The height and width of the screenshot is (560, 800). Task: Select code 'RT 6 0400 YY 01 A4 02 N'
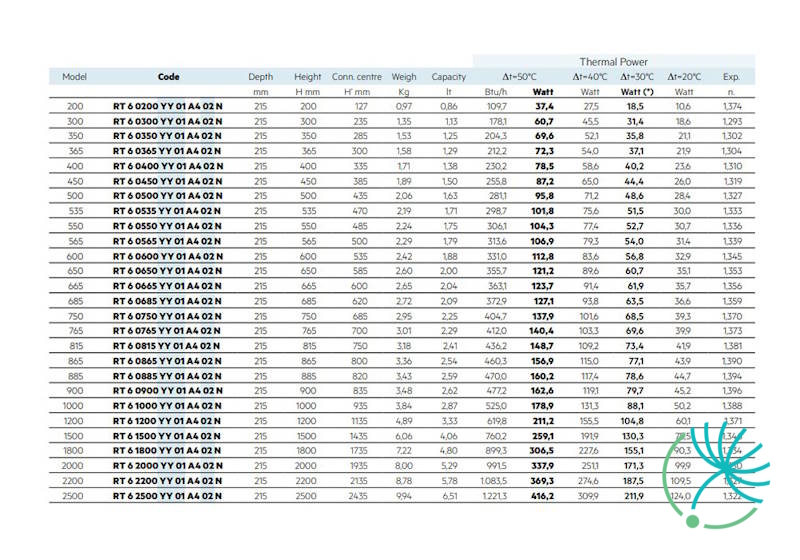tap(168, 166)
